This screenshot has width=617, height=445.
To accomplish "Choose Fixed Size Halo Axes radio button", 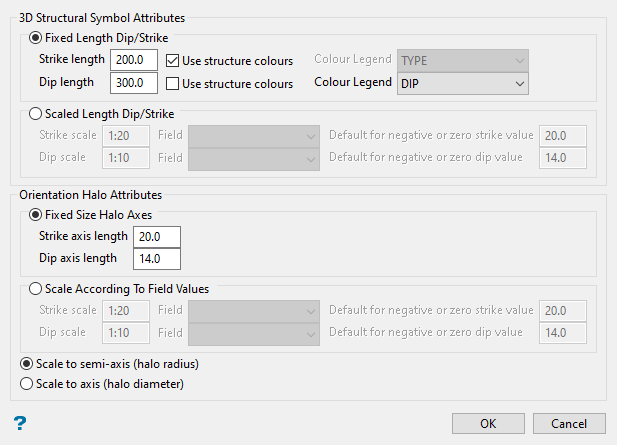I will point(38,214).
